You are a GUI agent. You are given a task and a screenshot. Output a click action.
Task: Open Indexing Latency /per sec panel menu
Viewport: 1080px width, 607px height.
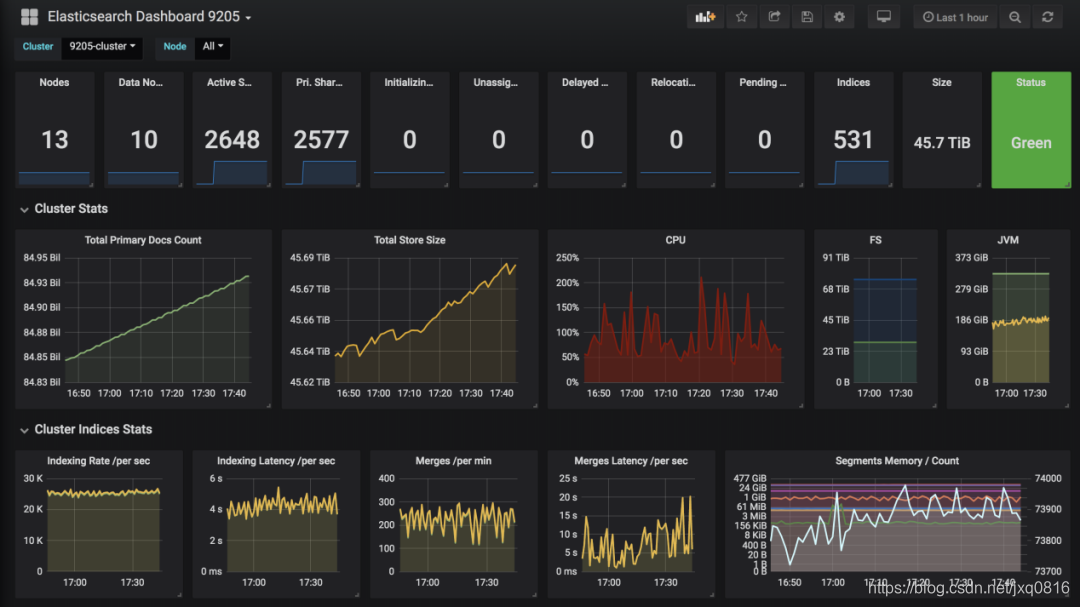[276, 461]
